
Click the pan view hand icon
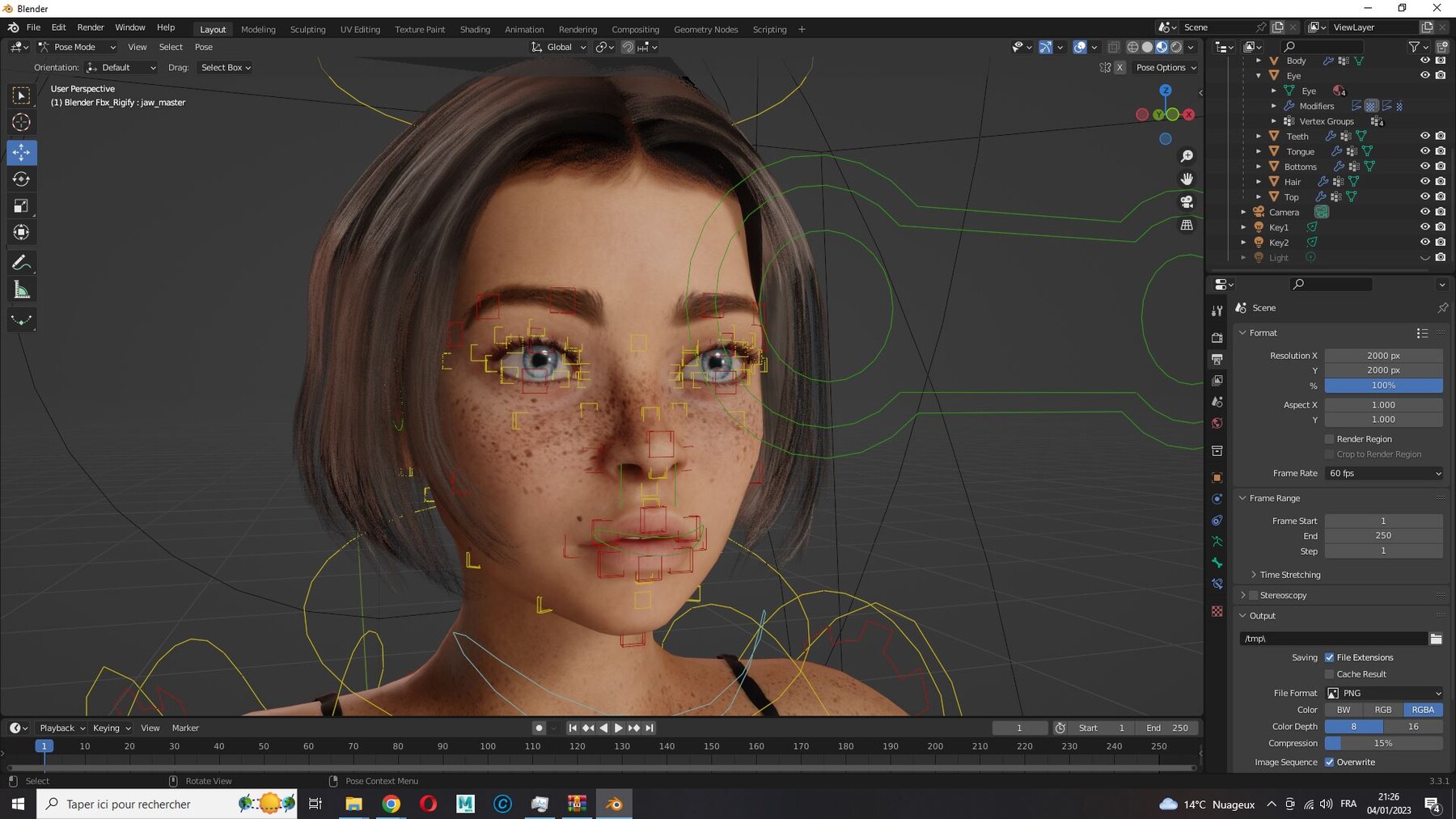1187,179
